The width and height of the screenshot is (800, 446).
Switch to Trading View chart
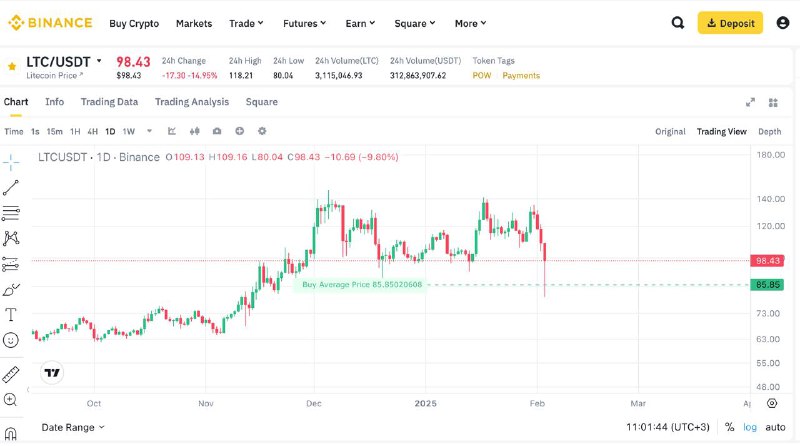[721, 132]
